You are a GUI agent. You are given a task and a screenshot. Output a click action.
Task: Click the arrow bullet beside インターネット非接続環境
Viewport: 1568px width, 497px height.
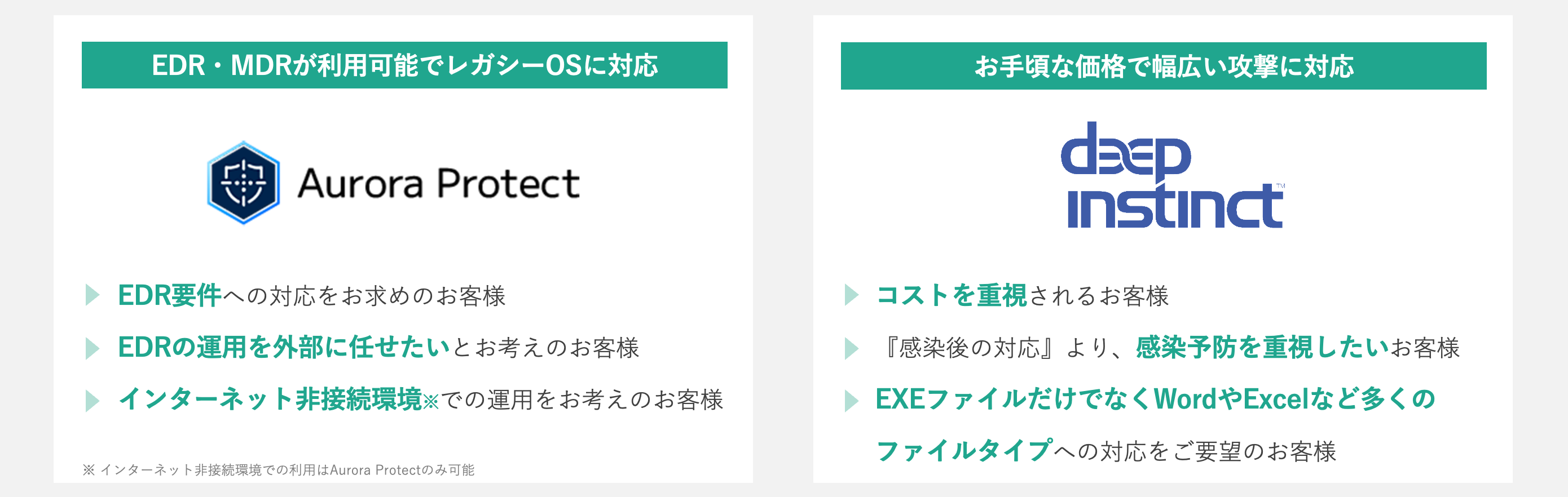point(93,400)
